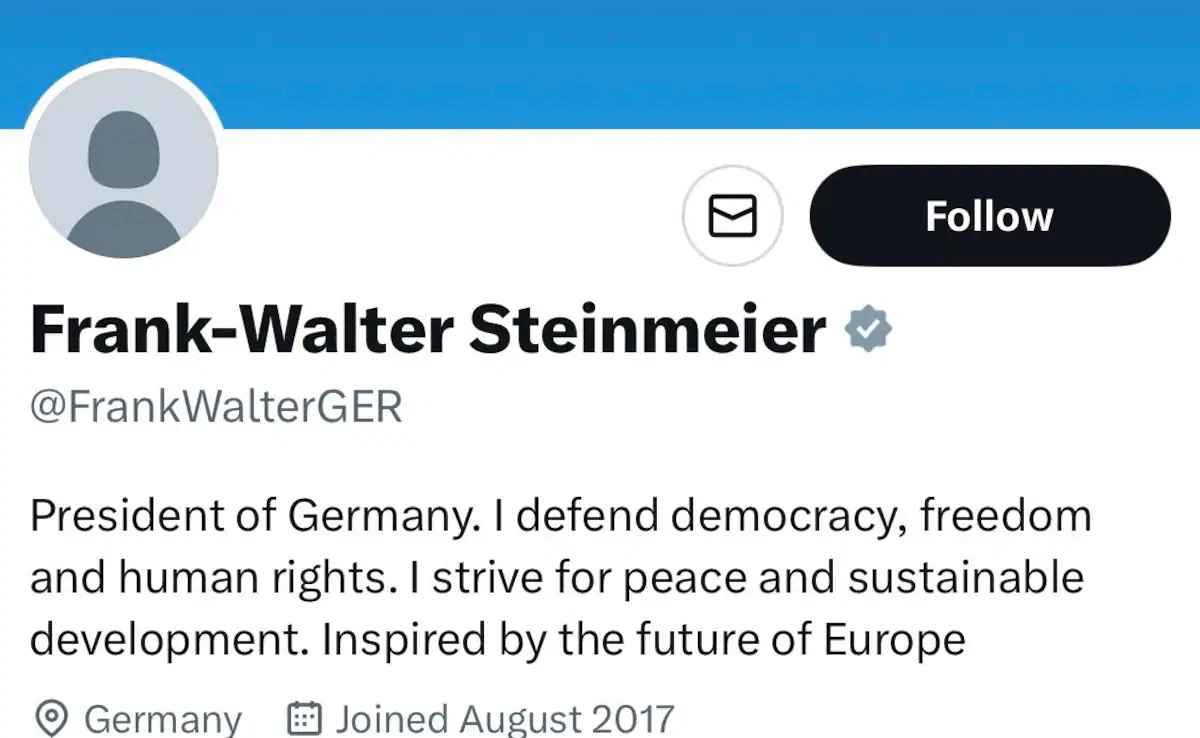This screenshot has width=1200, height=738.
Task: Open the default avatar profile picture
Action: pyautogui.click(x=124, y=164)
